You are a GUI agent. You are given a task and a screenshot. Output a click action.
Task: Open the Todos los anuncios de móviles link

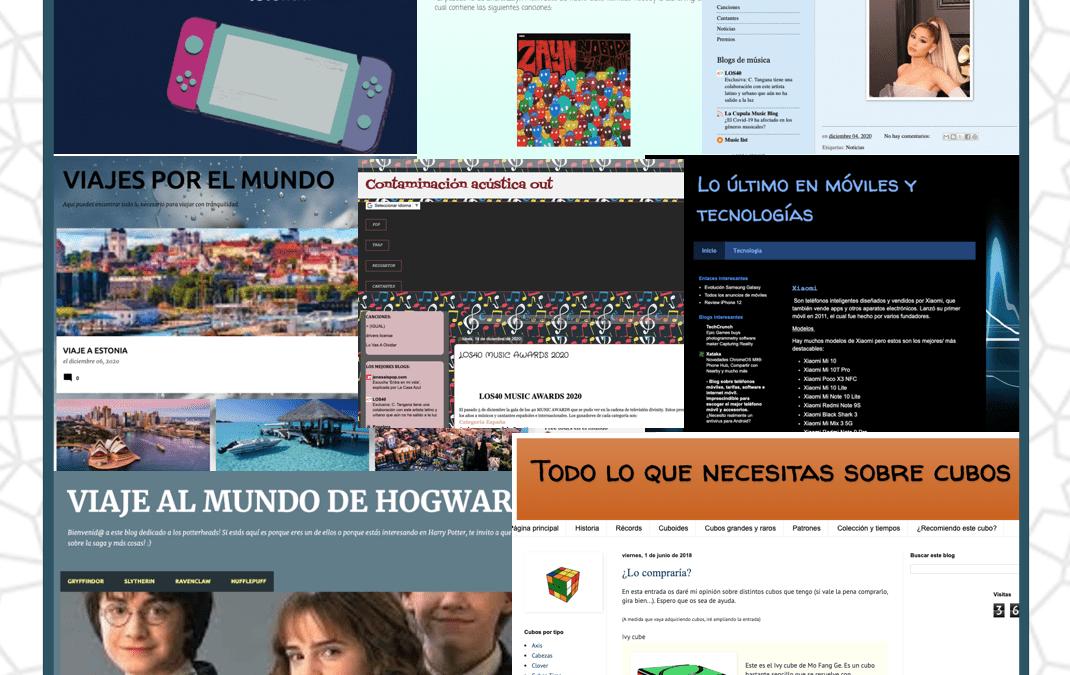click(736, 295)
